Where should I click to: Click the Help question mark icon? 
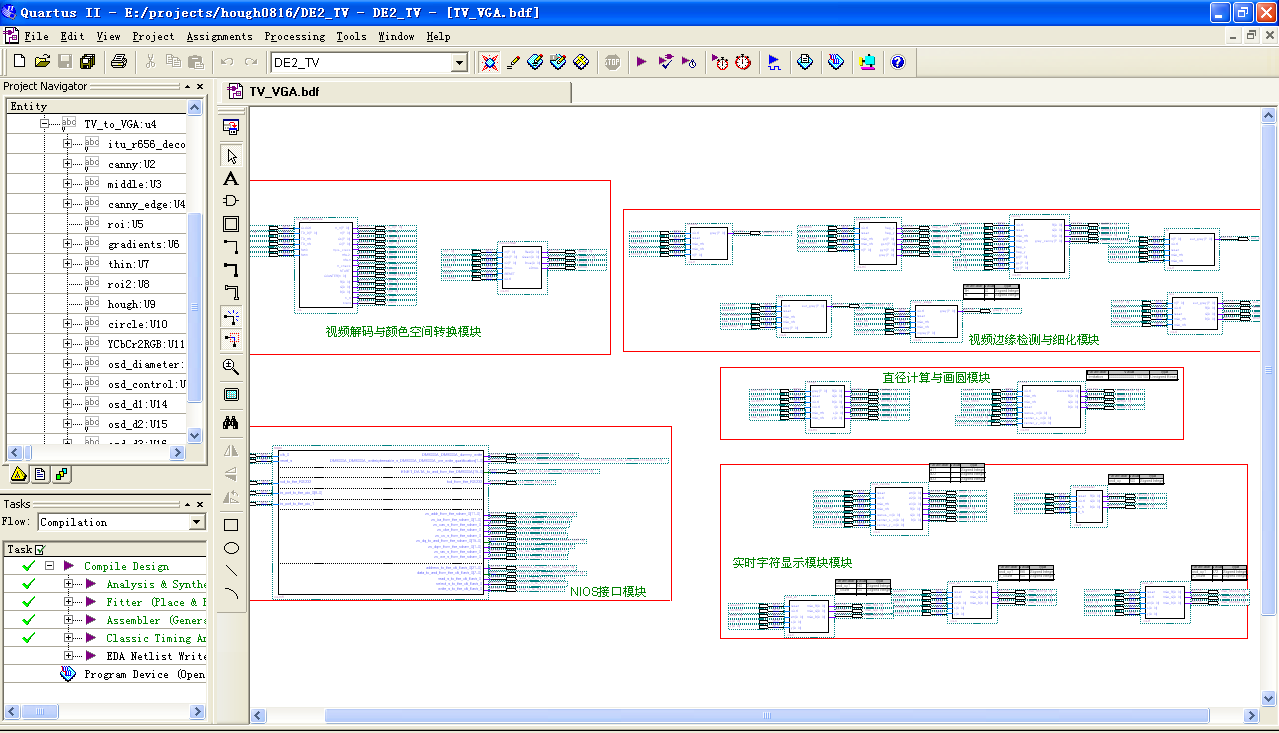[x=898, y=62]
